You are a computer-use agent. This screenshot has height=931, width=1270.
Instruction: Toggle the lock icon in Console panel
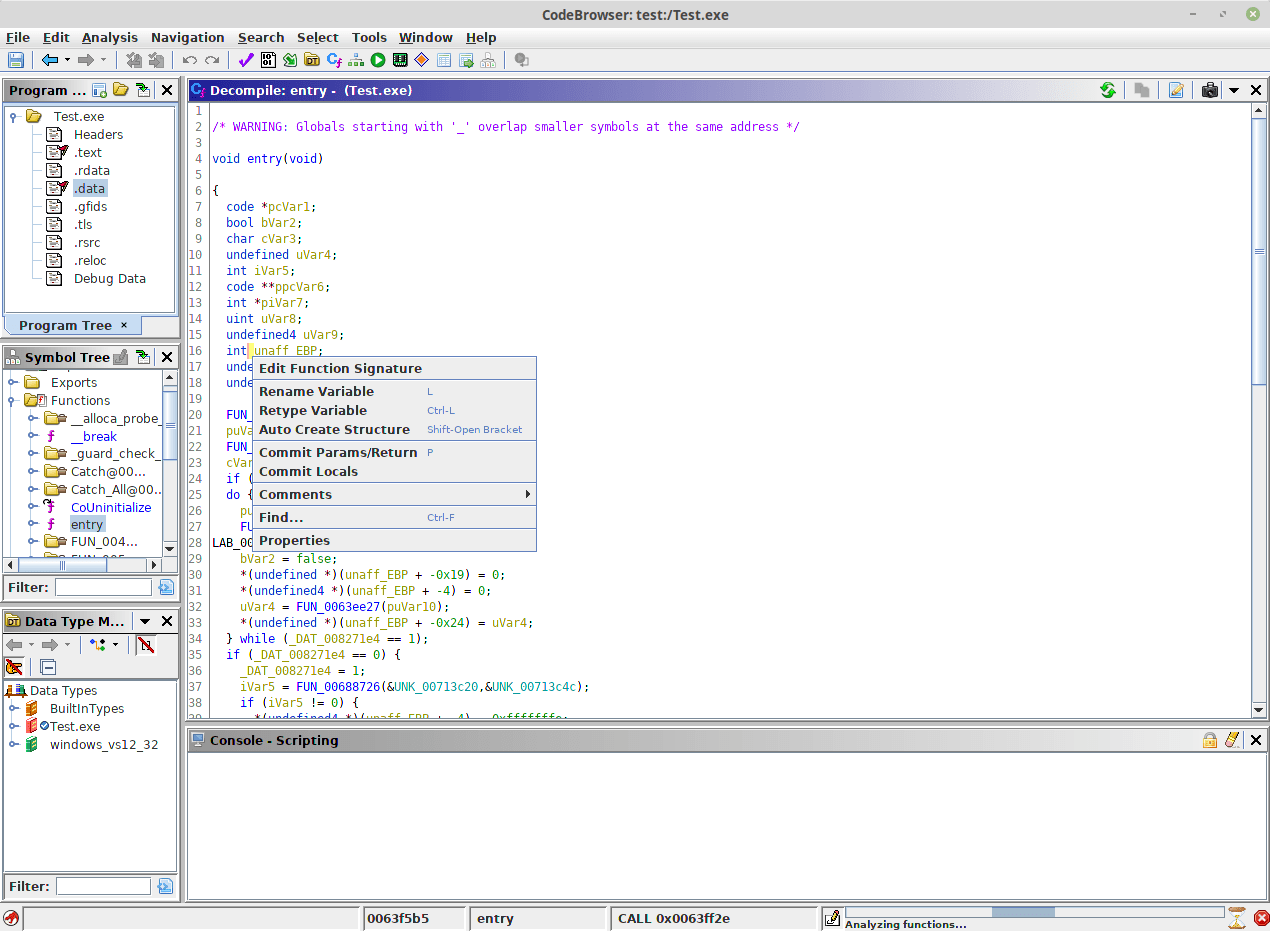[x=1210, y=740]
